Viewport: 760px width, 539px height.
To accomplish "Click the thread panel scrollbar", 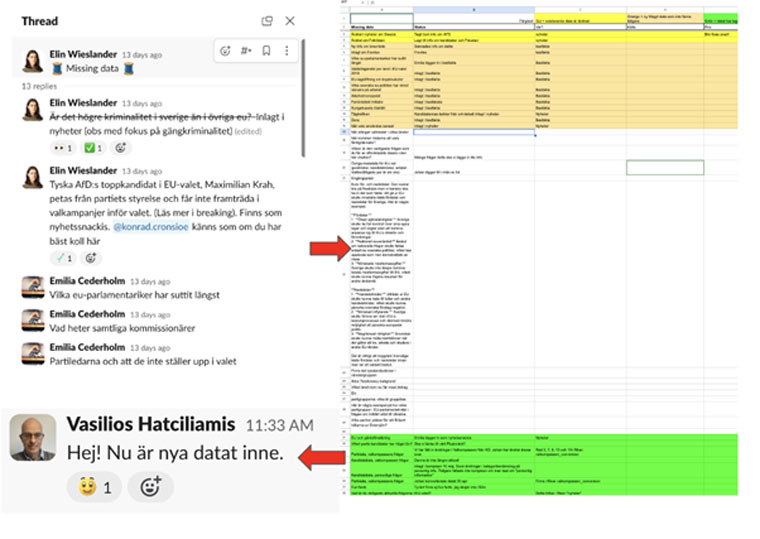I will 303,98.
